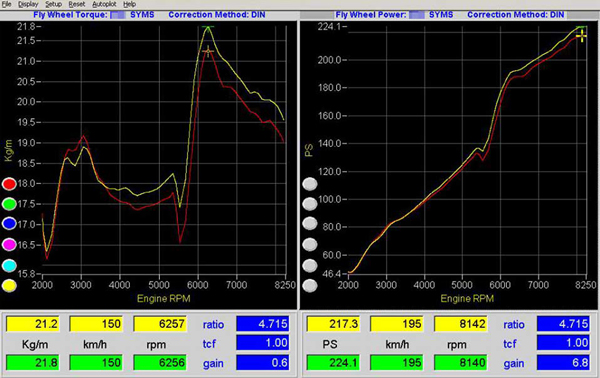Open the Display menu
The width and height of the screenshot is (600, 378).
click(28, 4)
